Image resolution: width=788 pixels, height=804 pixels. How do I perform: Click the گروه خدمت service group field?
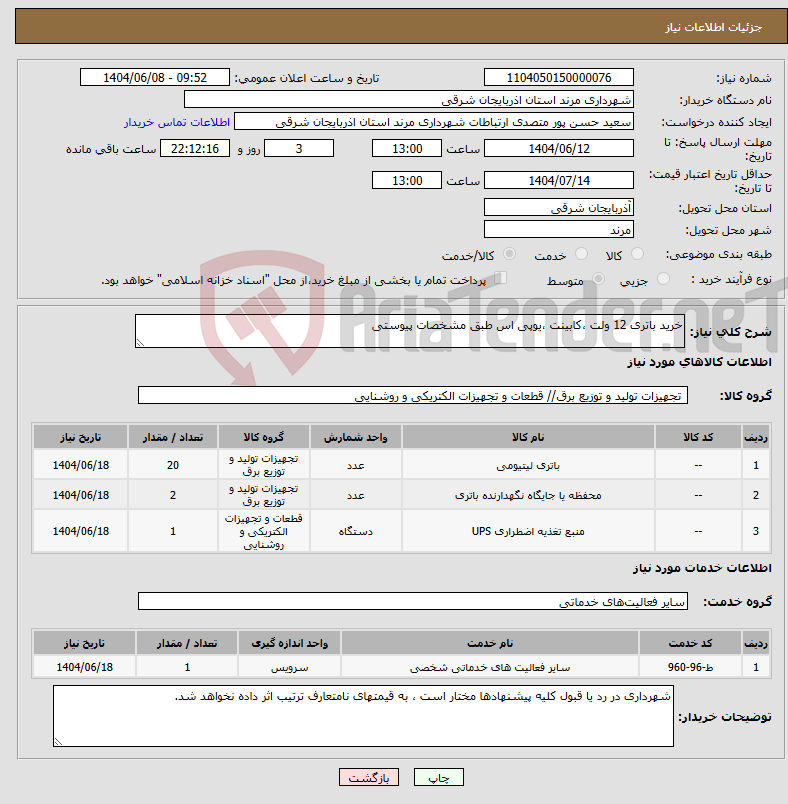pos(413,601)
